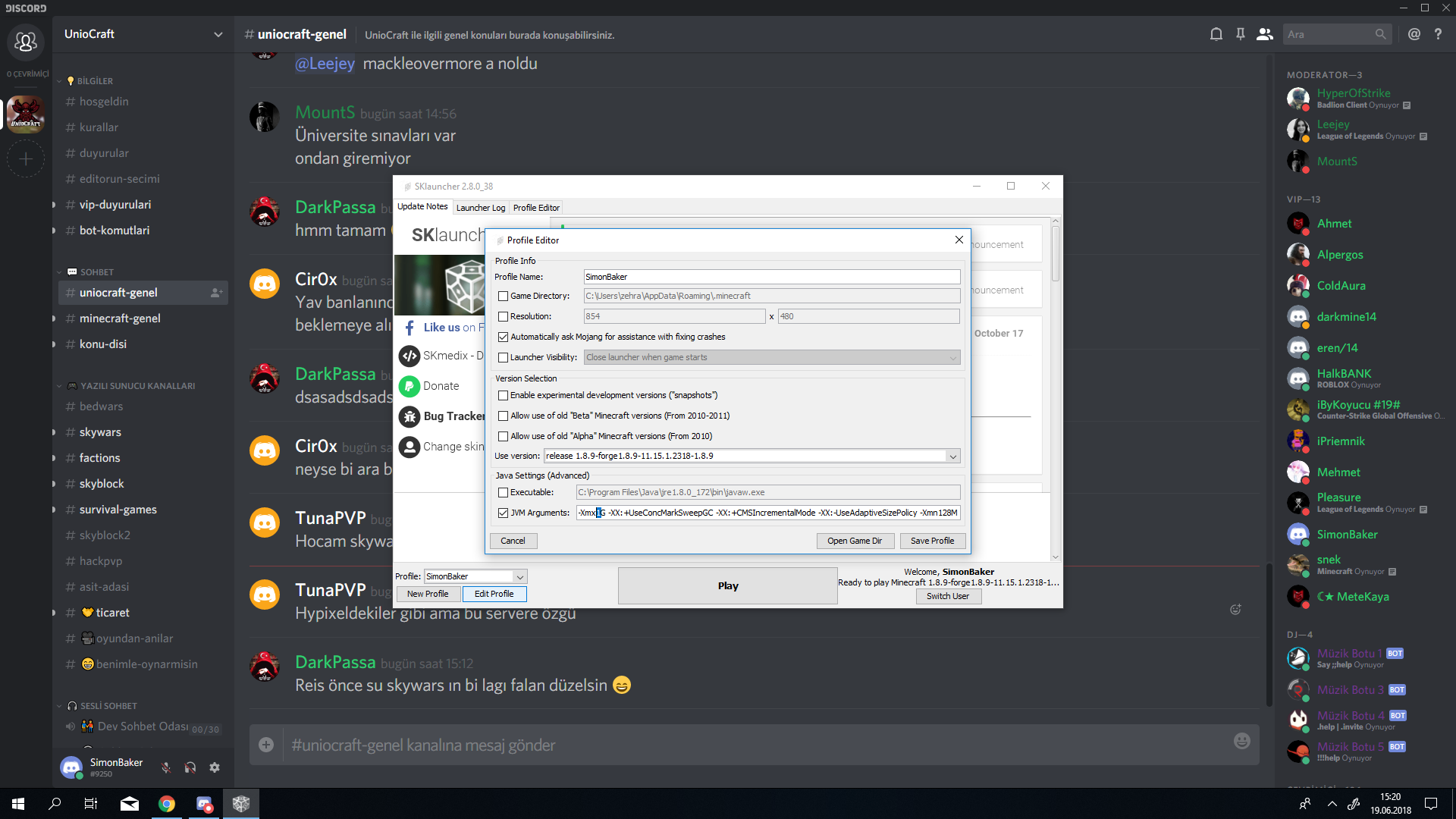Open Chrome from the taskbar

pos(167,804)
